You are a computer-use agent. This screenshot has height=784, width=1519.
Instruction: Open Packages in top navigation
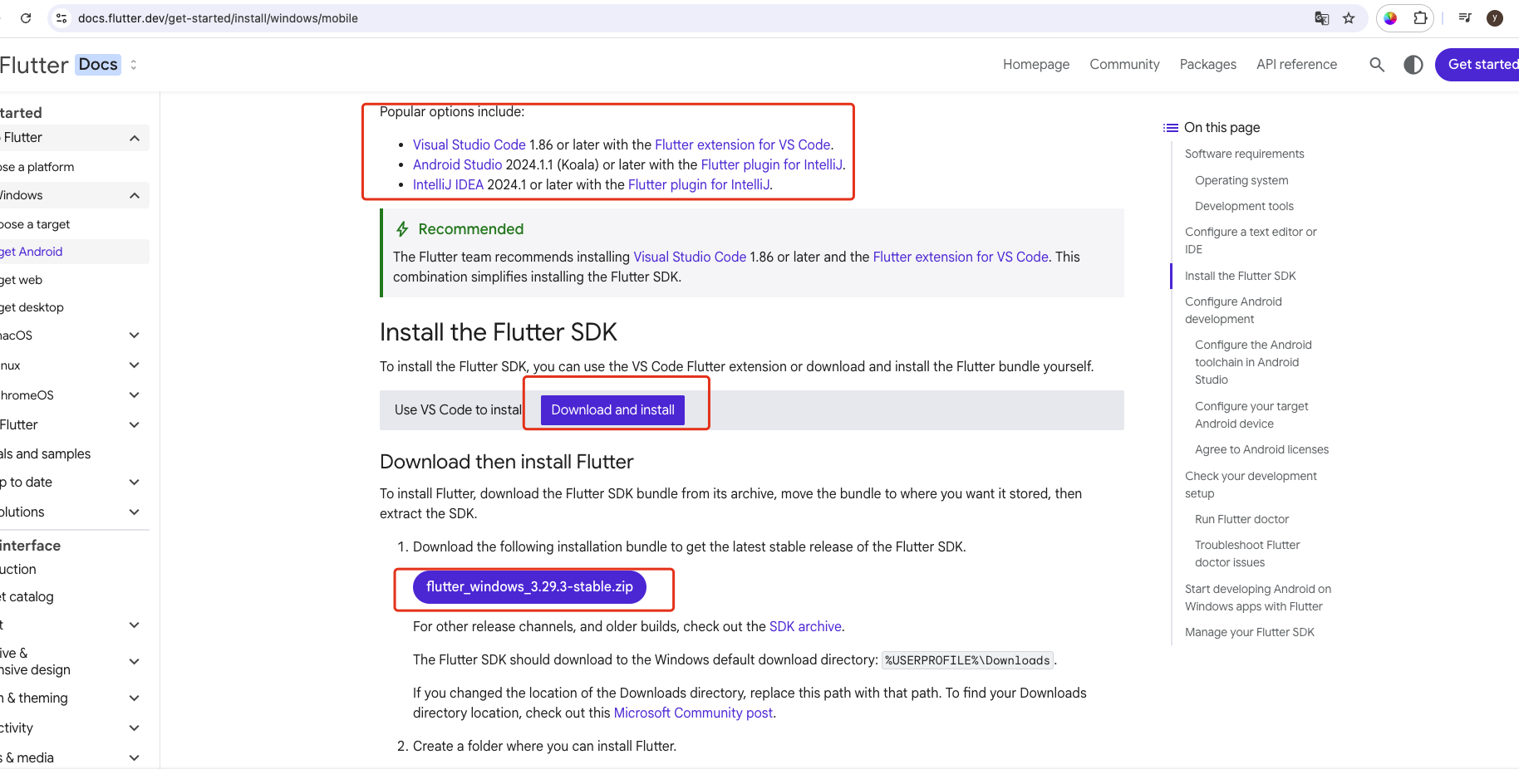(1208, 65)
